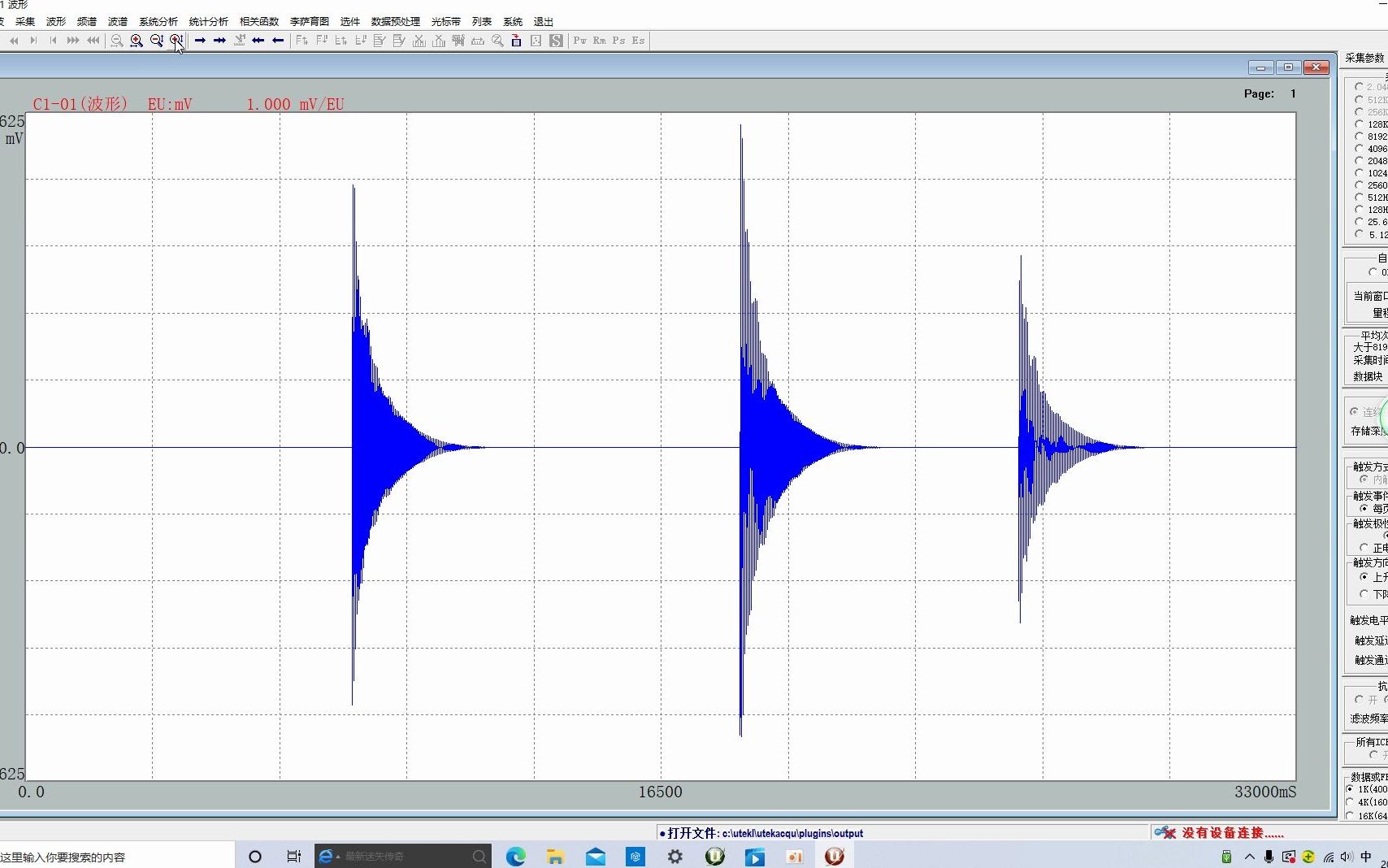Select the 上升 trigger direction radio button
The image size is (1388, 868).
[1364, 577]
